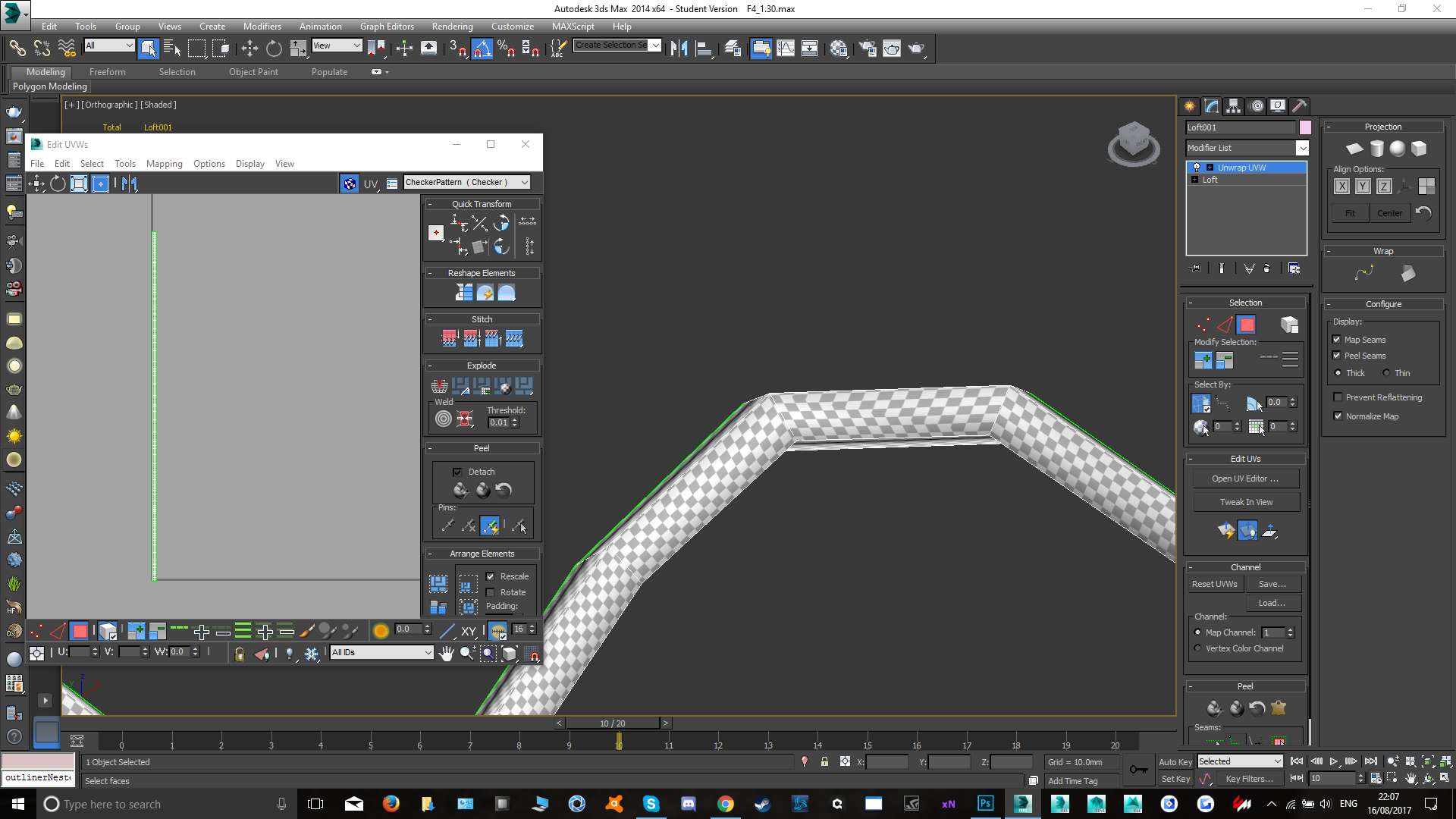Viewport: 1456px width, 819px height.
Task: Click the Center align button
Action: click(1389, 213)
